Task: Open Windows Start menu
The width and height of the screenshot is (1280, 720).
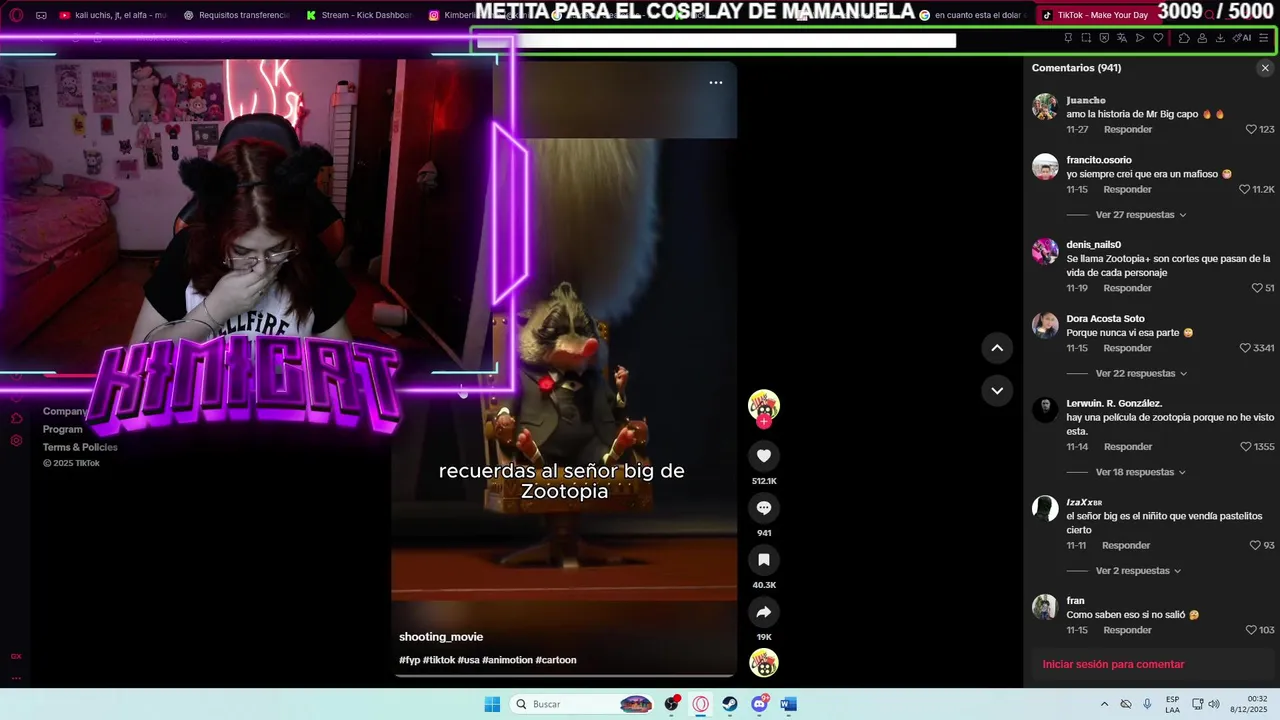Action: tap(492, 704)
